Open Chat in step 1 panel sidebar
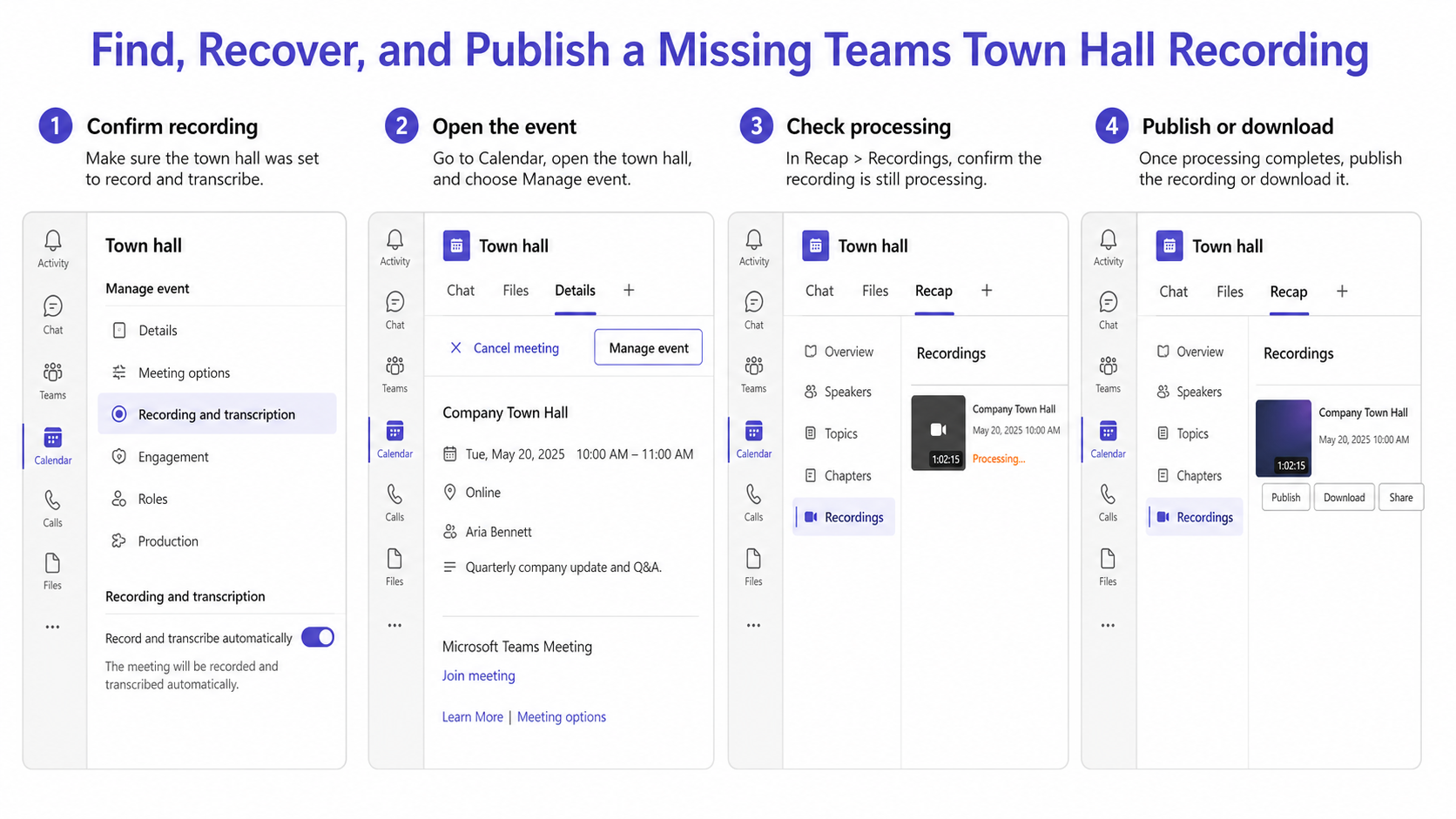The height and width of the screenshot is (819, 1456). tap(53, 315)
